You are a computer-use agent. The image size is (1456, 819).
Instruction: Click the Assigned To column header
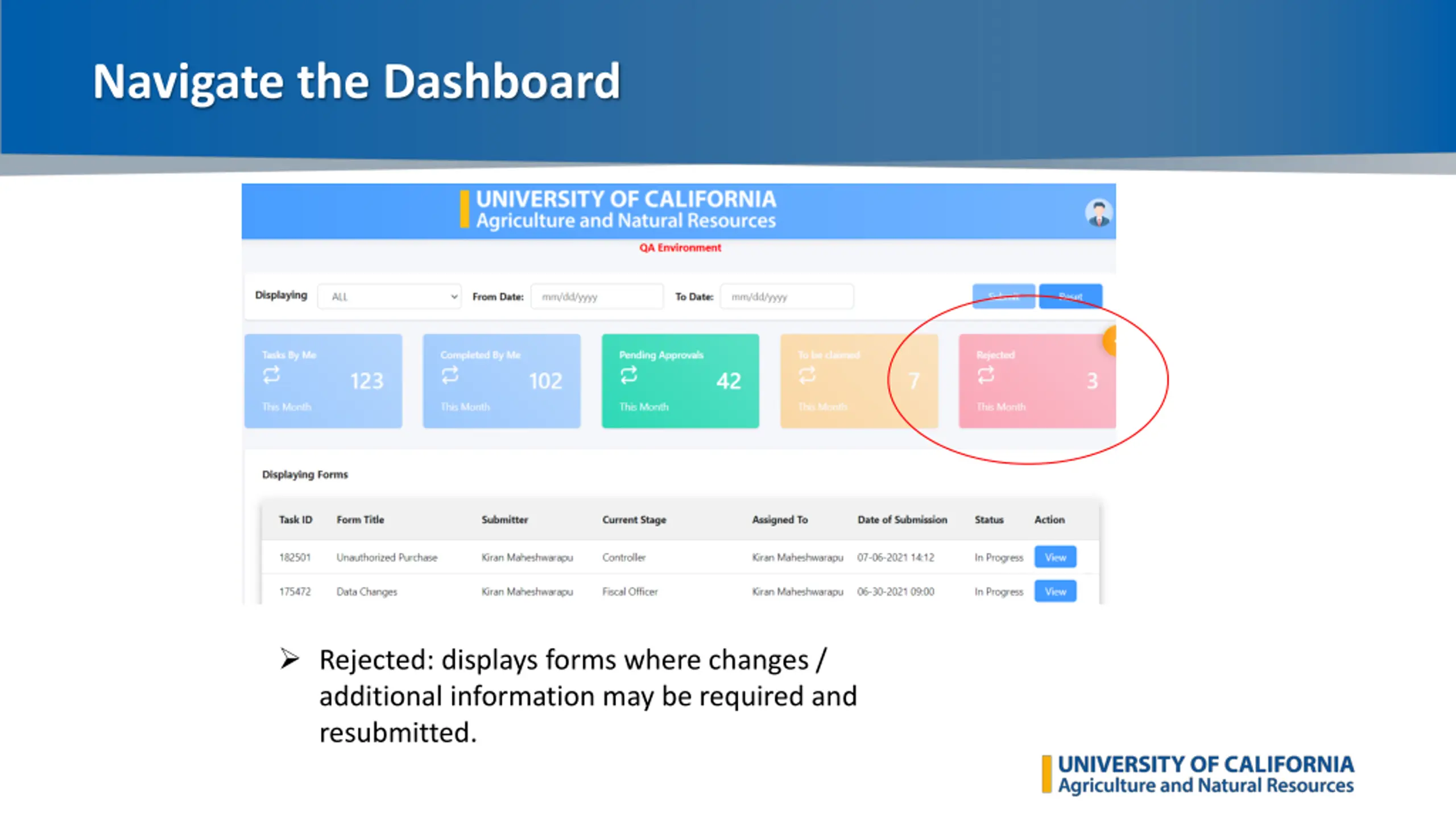[780, 520]
